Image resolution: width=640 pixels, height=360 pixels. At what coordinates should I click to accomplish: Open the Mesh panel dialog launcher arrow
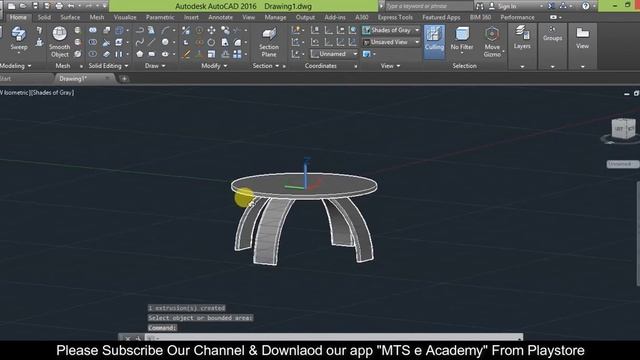coord(81,66)
